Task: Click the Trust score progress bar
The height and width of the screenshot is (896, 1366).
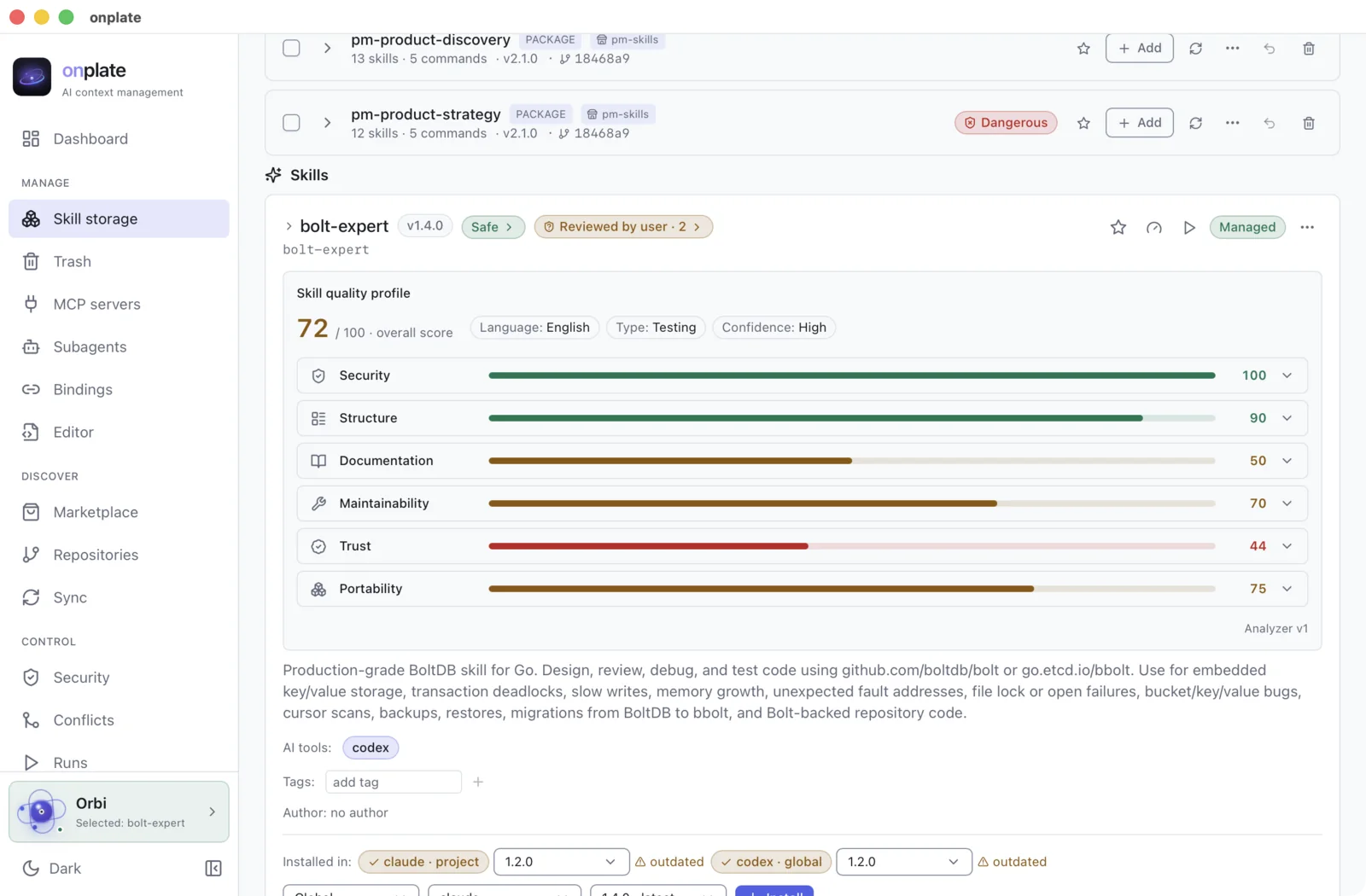Action: coord(851,546)
